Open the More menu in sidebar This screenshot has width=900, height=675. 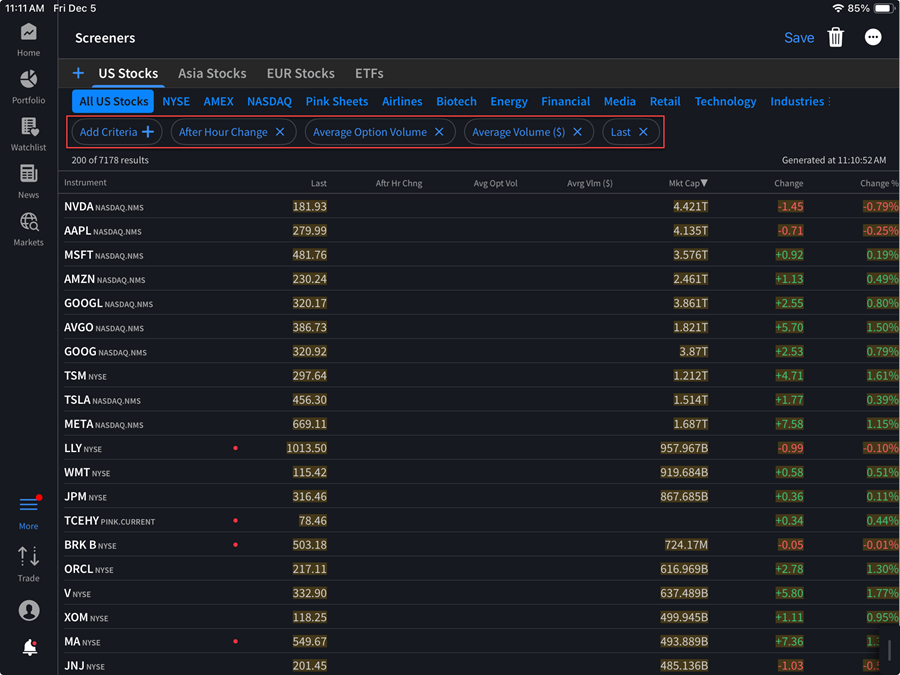pos(28,507)
